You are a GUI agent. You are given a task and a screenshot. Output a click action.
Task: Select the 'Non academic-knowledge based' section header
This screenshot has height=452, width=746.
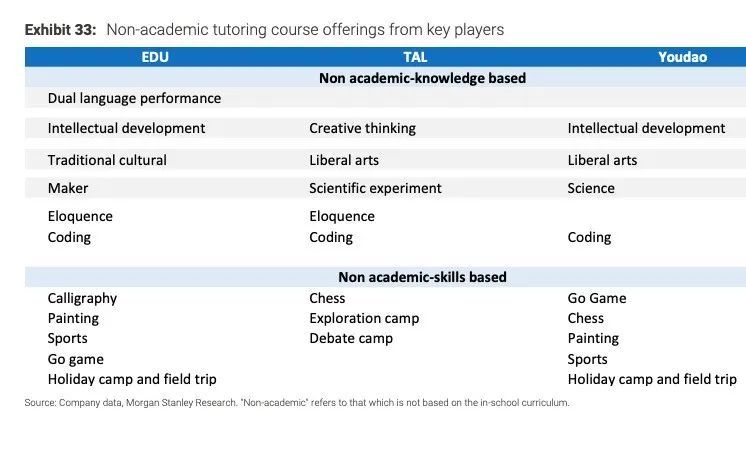pyautogui.click(x=422, y=78)
